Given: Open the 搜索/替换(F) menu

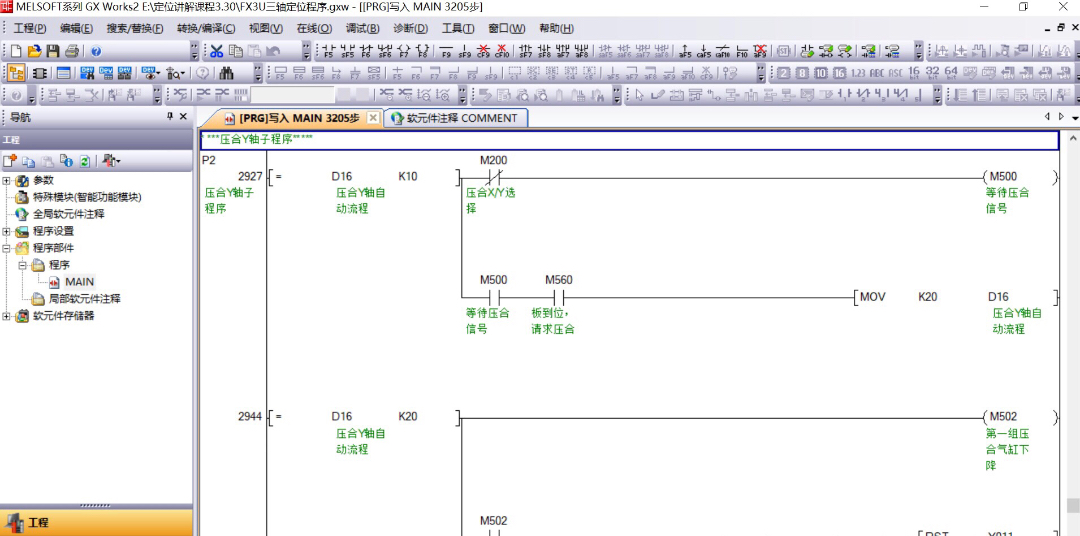Looking at the screenshot, I should point(135,28).
